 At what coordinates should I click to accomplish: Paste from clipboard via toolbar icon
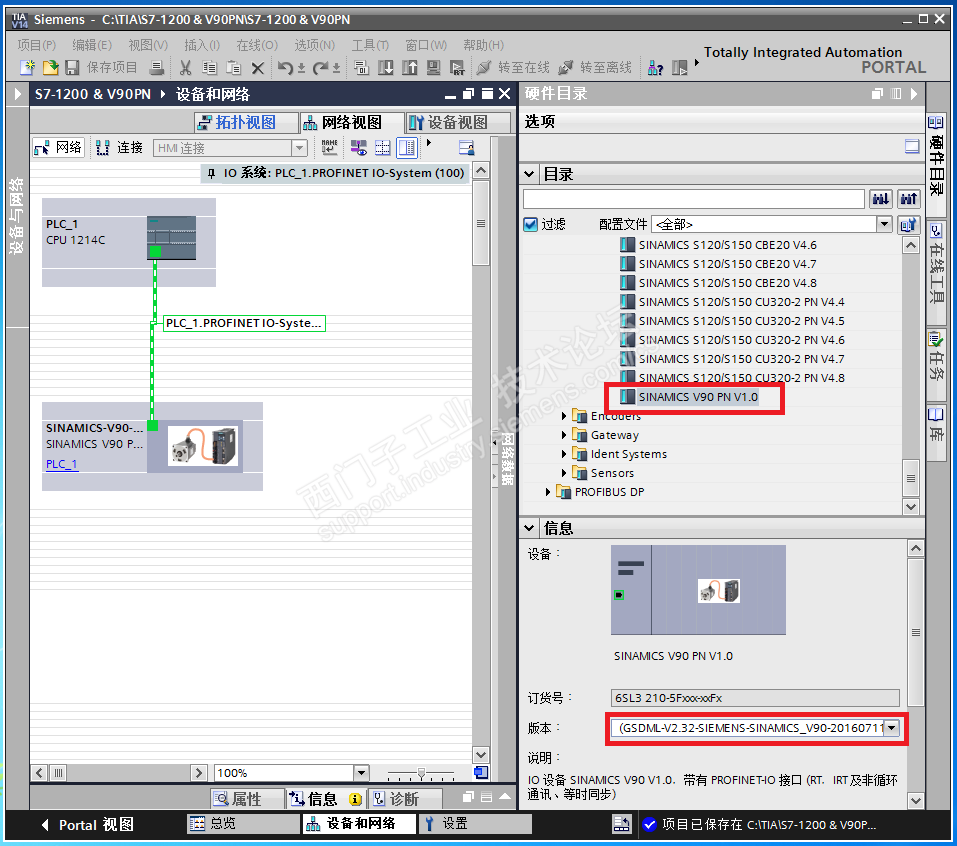[x=233, y=68]
